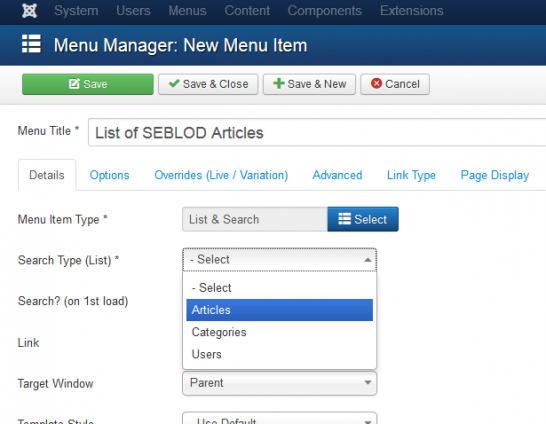Image resolution: width=546 pixels, height=424 pixels.
Task: Open the Users menu
Action: pyautogui.click(x=133, y=11)
